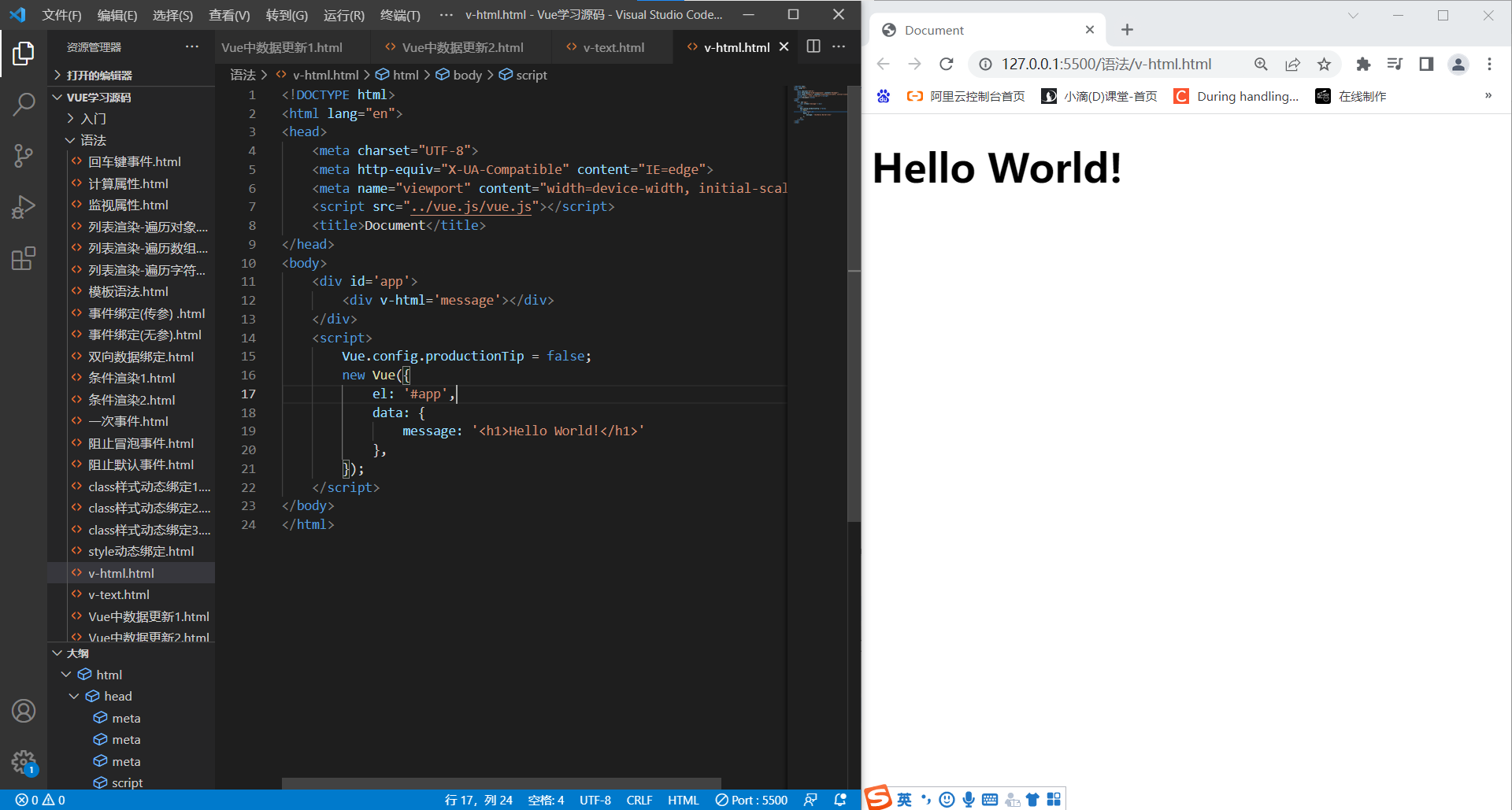Go back in Chrome browser
This screenshot has height=810, width=1512.
[x=884, y=64]
